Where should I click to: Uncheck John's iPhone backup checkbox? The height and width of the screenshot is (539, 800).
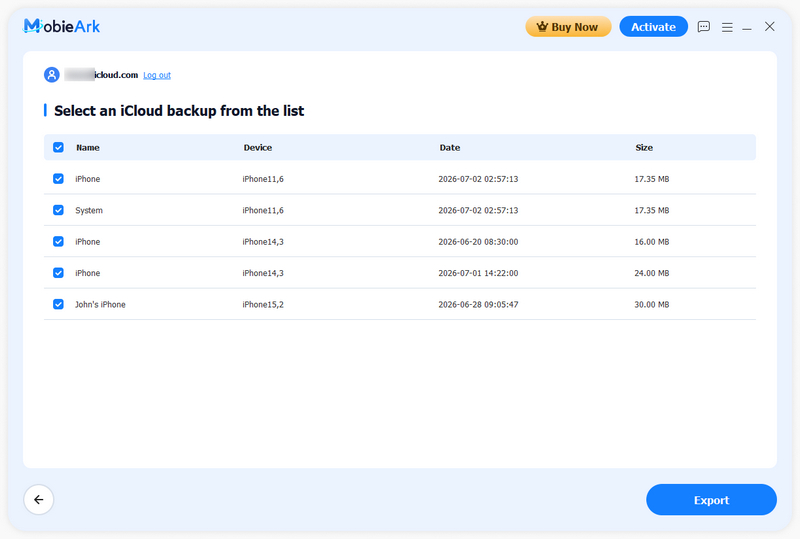58,304
